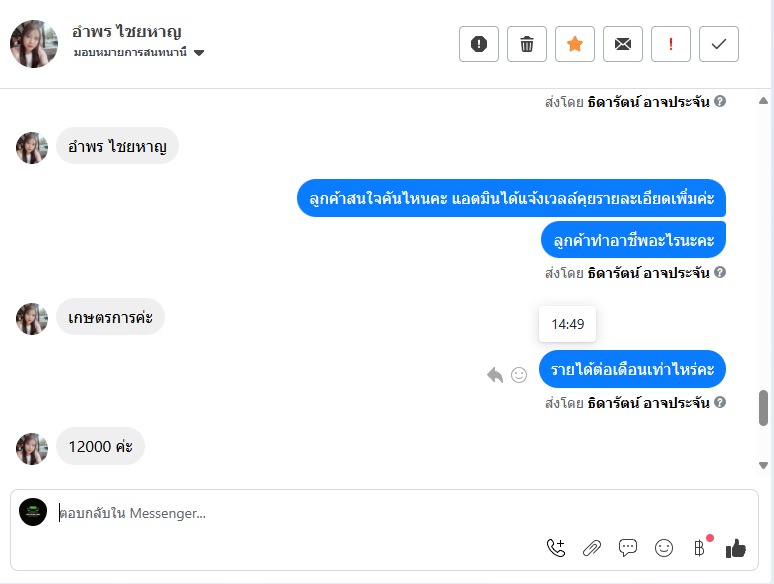Mark conversation unread with the envelope icon

[623, 44]
